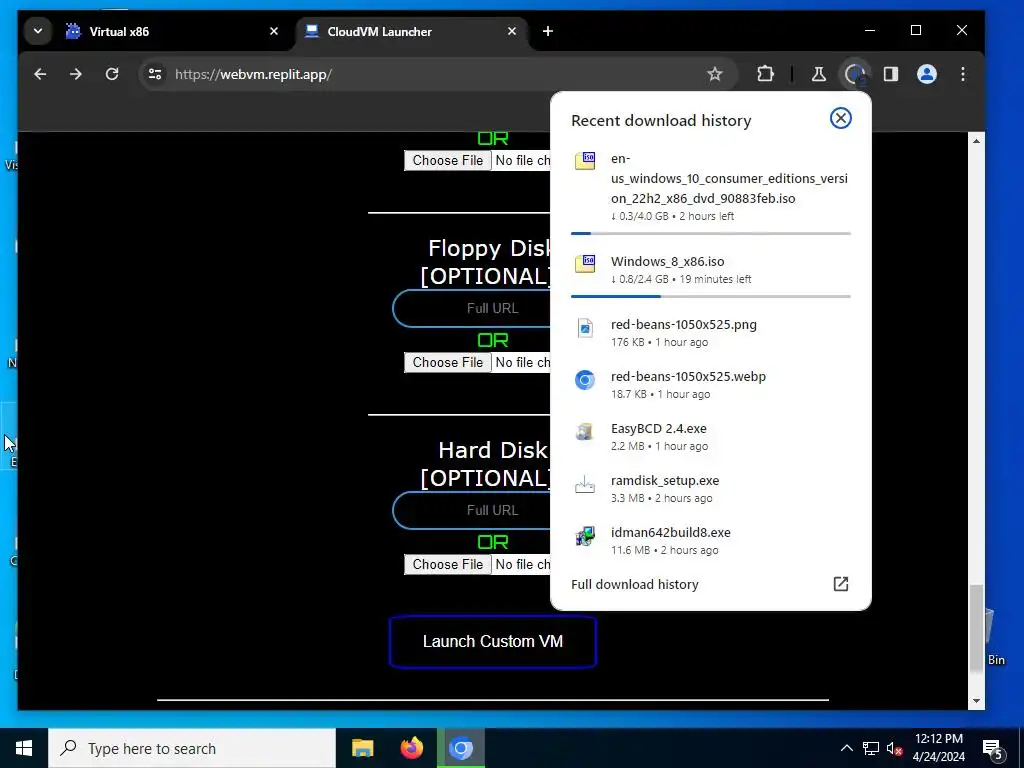Screen dimensions: 1024x768
Task: Open the notification center icon
Action: [992, 748]
